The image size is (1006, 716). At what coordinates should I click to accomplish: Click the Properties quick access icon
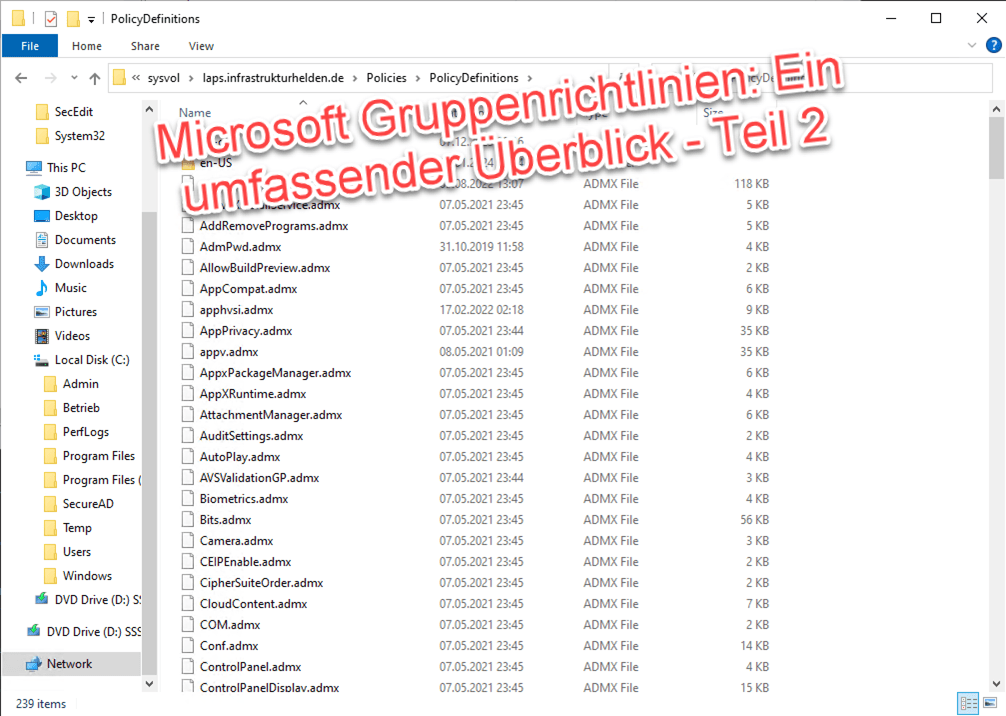[x=51, y=19]
